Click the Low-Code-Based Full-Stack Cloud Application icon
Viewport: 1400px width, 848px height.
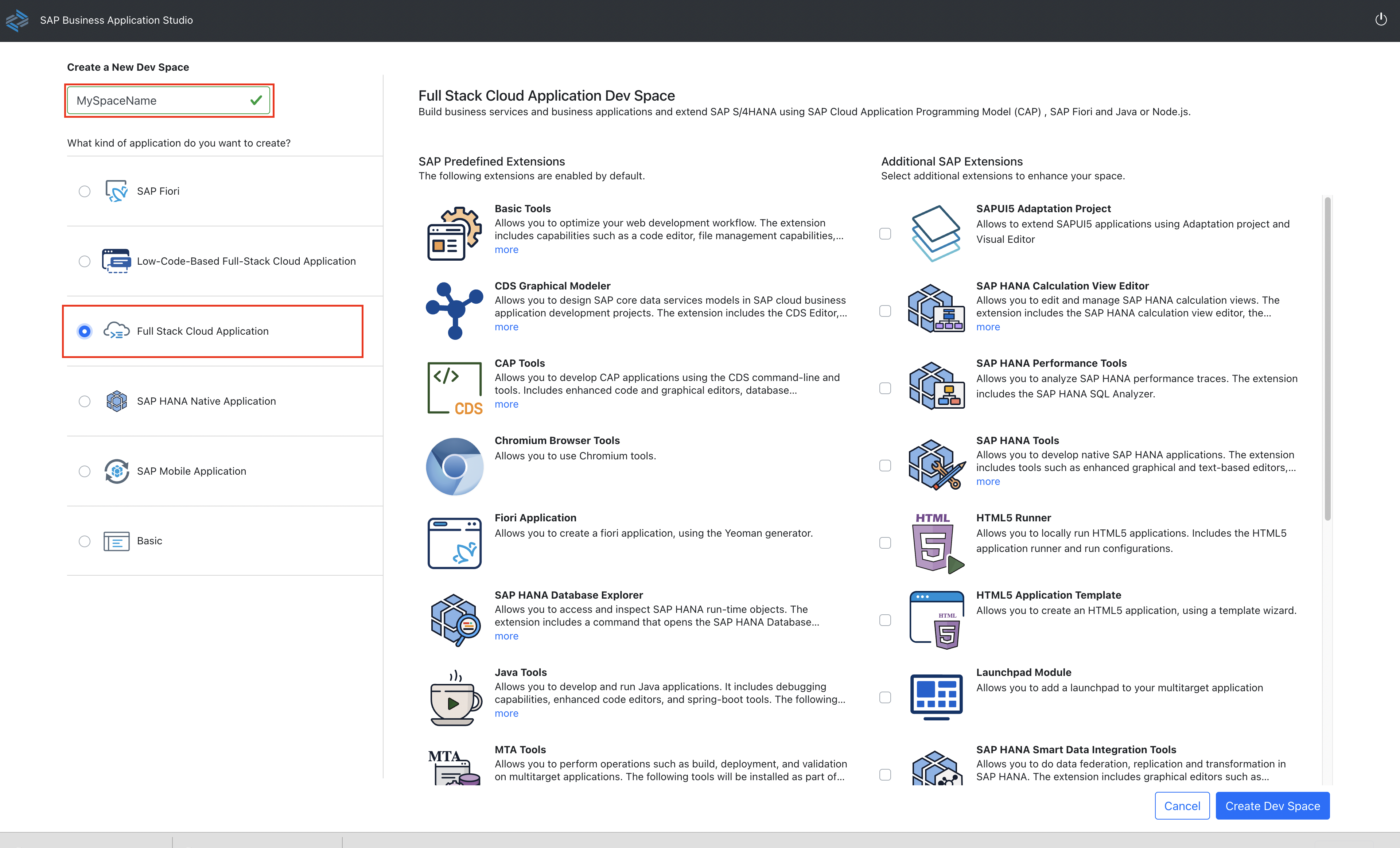116,261
